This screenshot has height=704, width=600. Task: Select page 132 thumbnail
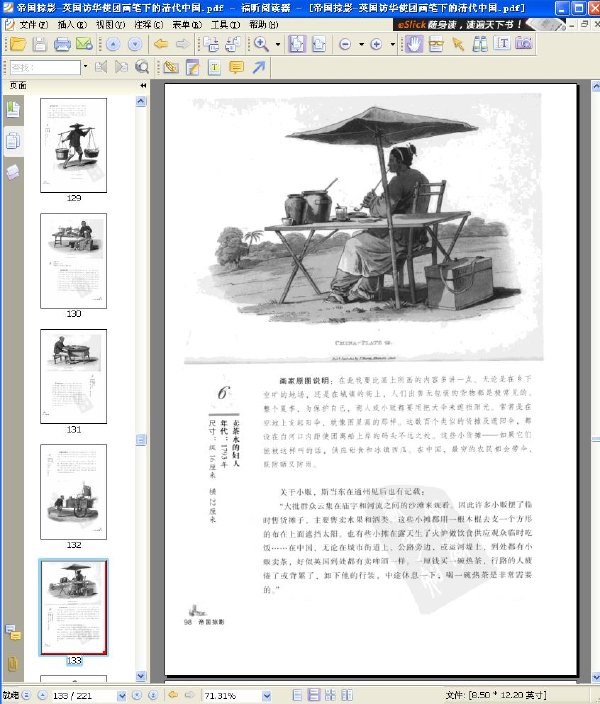click(74, 492)
